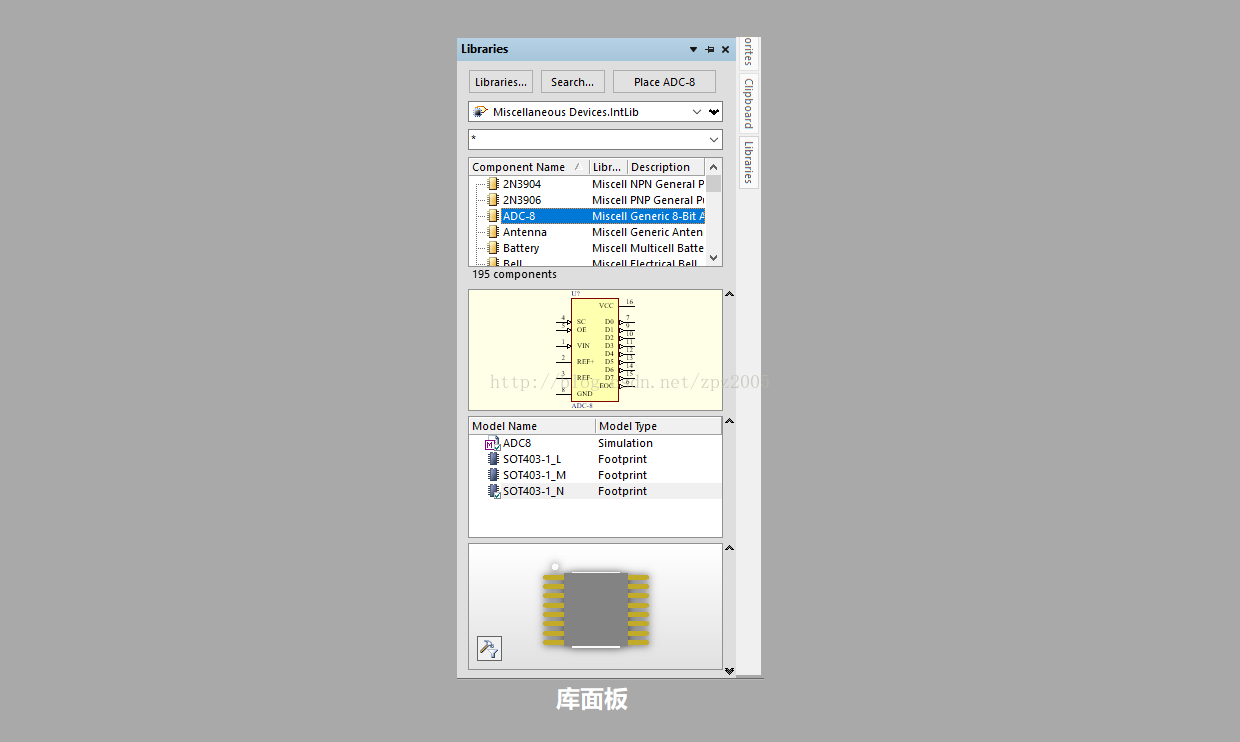This screenshot has width=1240, height=742.
Task: Click 'Miscell Multicell Batte' description cell
Action: coord(648,248)
